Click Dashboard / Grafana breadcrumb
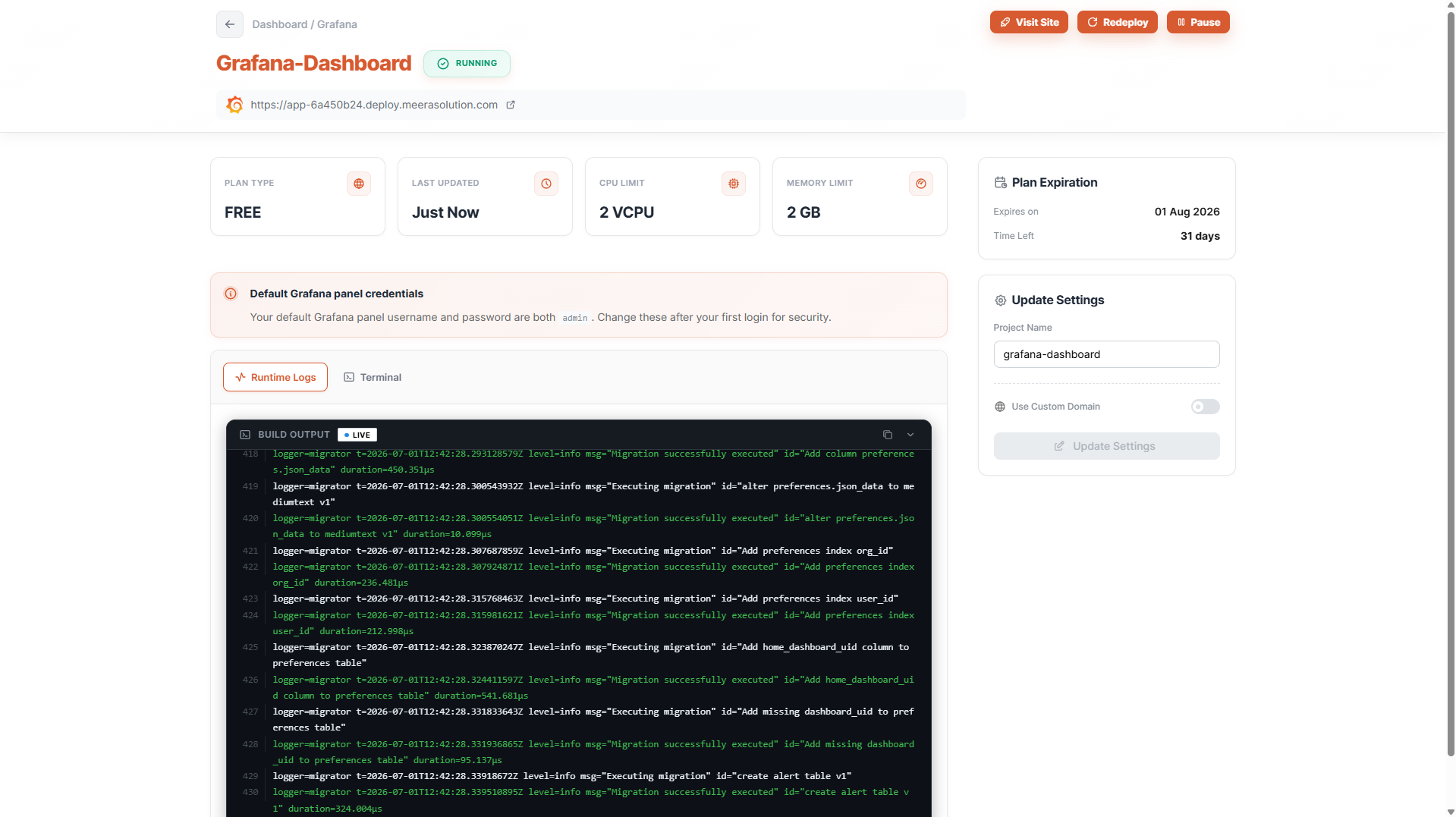This screenshot has width=1456, height=817. coord(304,24)
